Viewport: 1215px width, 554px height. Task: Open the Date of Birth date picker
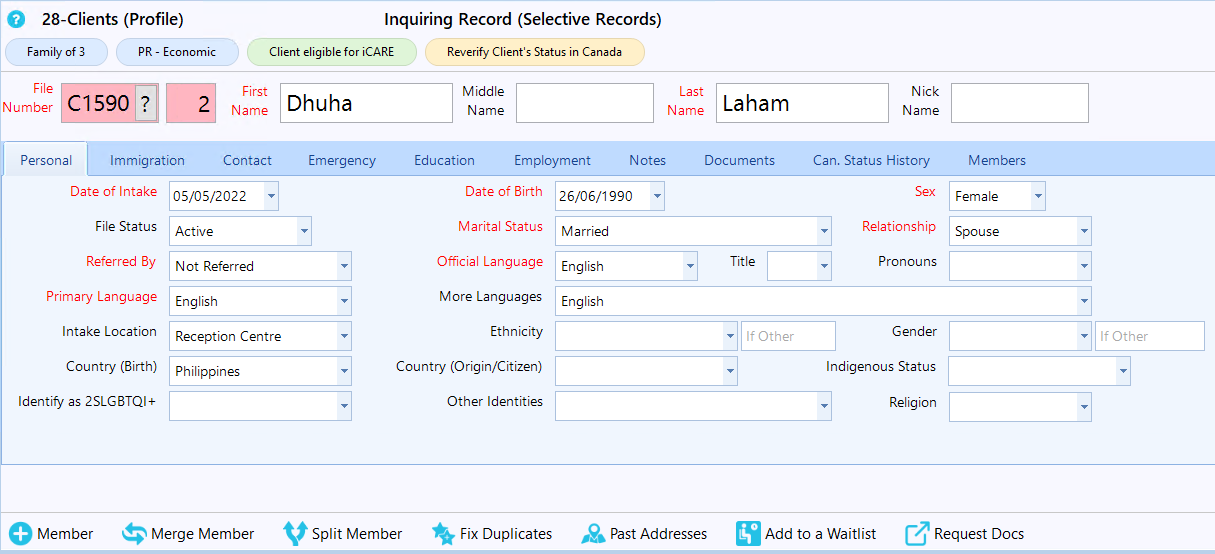point(657,196)
